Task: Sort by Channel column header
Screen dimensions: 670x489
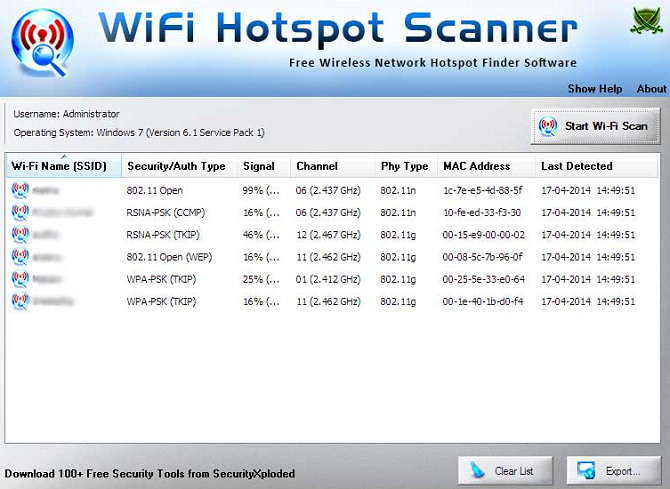Action: (x=333, y=166)
